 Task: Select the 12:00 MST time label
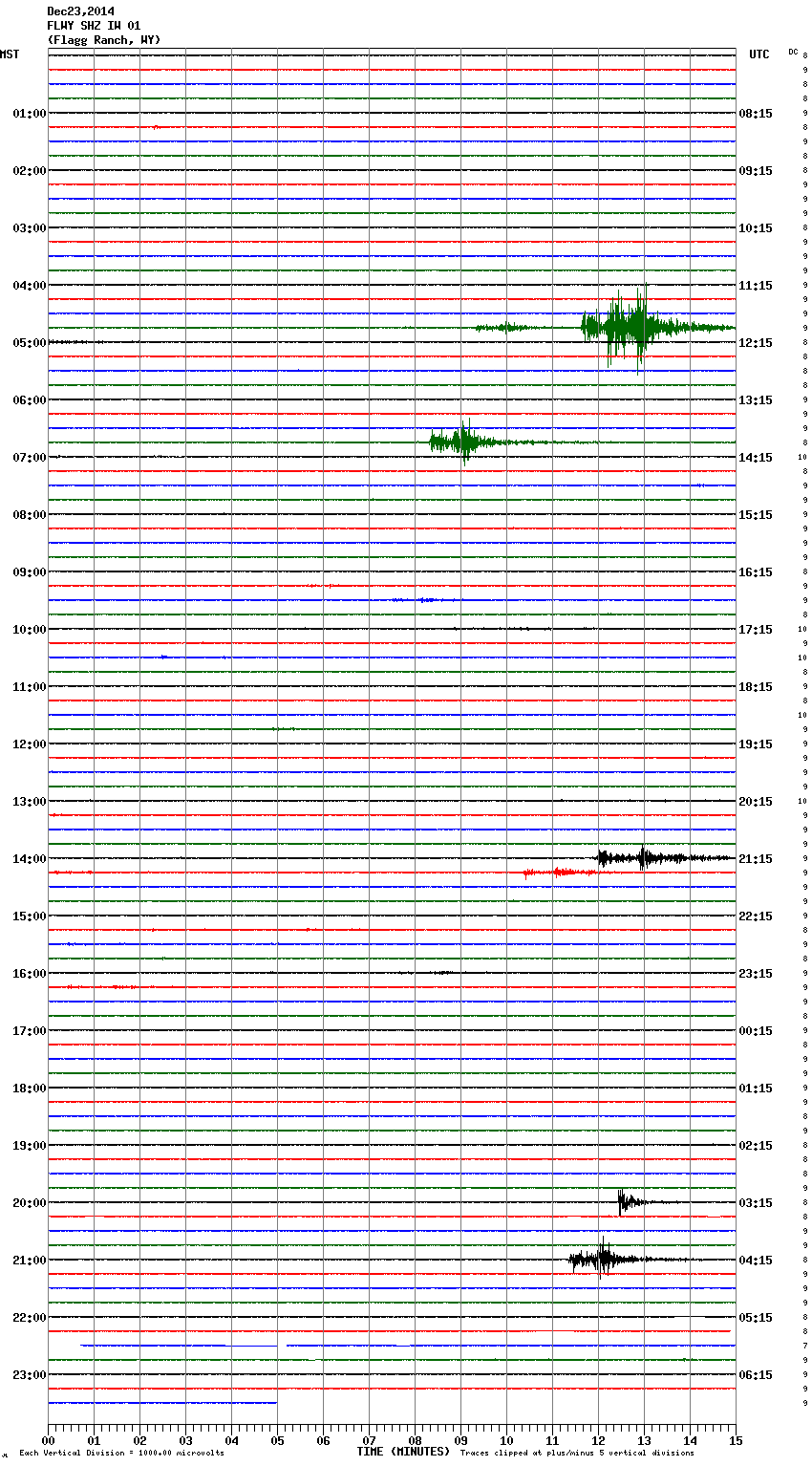tap(29, 744)
